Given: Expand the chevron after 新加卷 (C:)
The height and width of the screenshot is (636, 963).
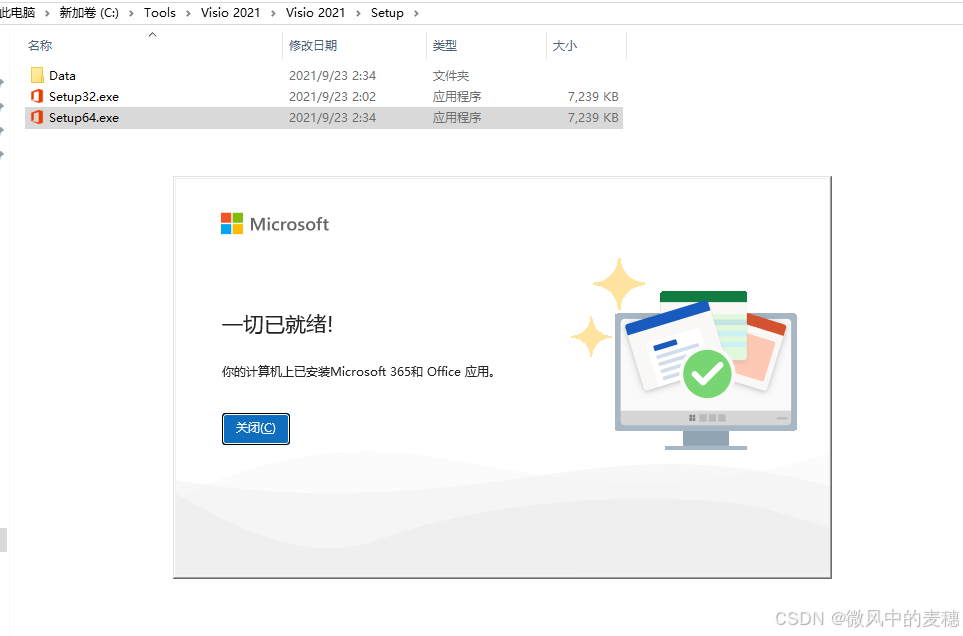Looking at the screenshot, I should [x=131, y=13].
